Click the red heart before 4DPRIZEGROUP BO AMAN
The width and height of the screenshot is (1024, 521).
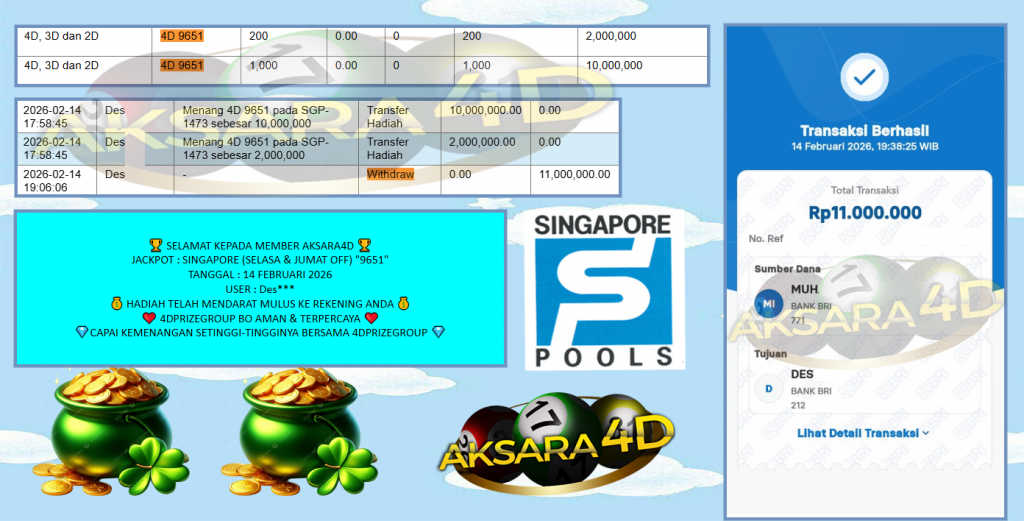149,319
